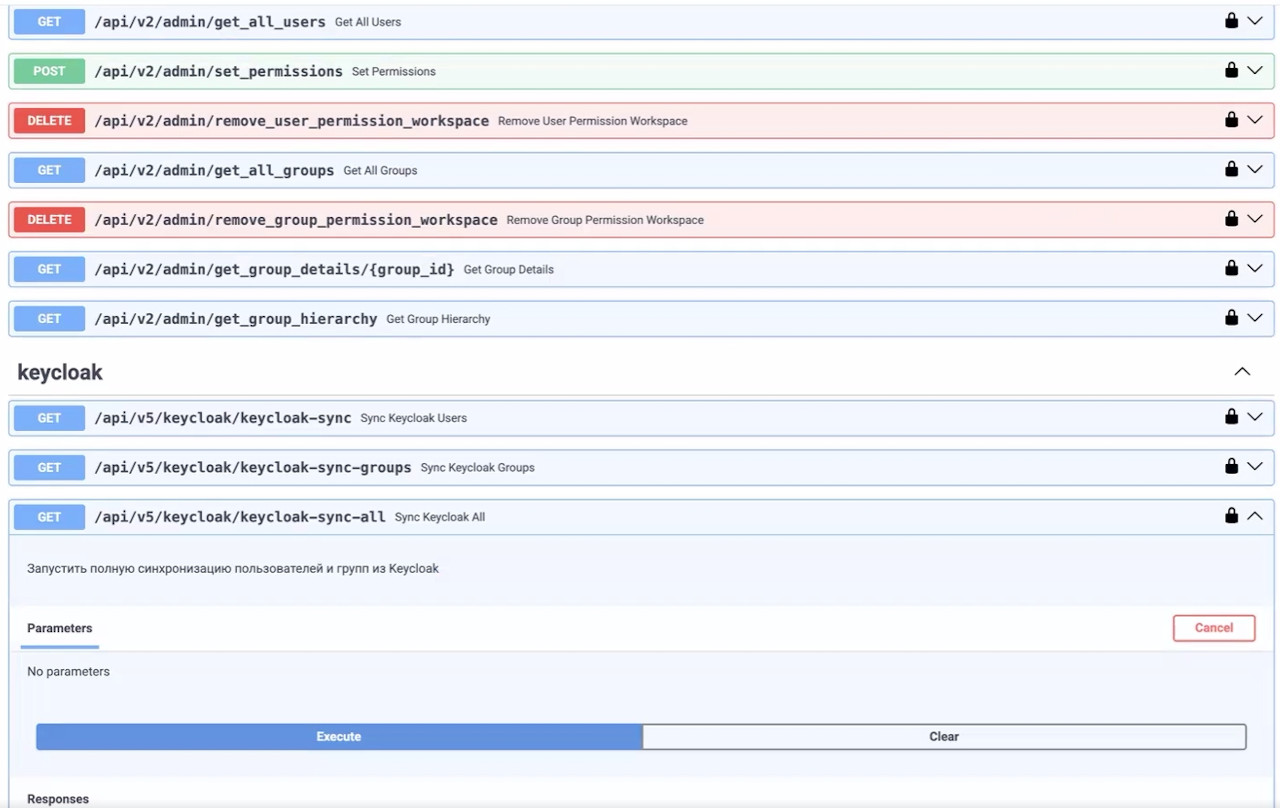The image size is (1280, 808).
Task: Click GET badge for get_group_details
Action: [x=49, y=269]
